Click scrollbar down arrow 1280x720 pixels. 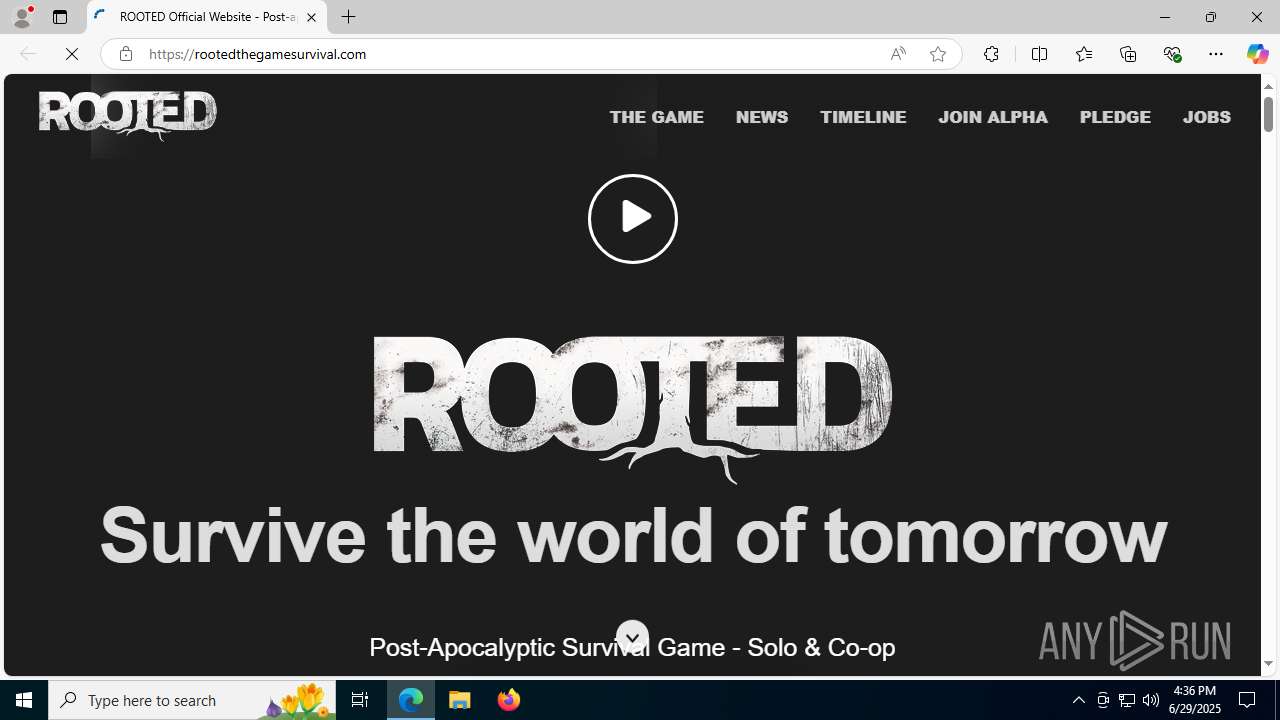[1268, 664]
